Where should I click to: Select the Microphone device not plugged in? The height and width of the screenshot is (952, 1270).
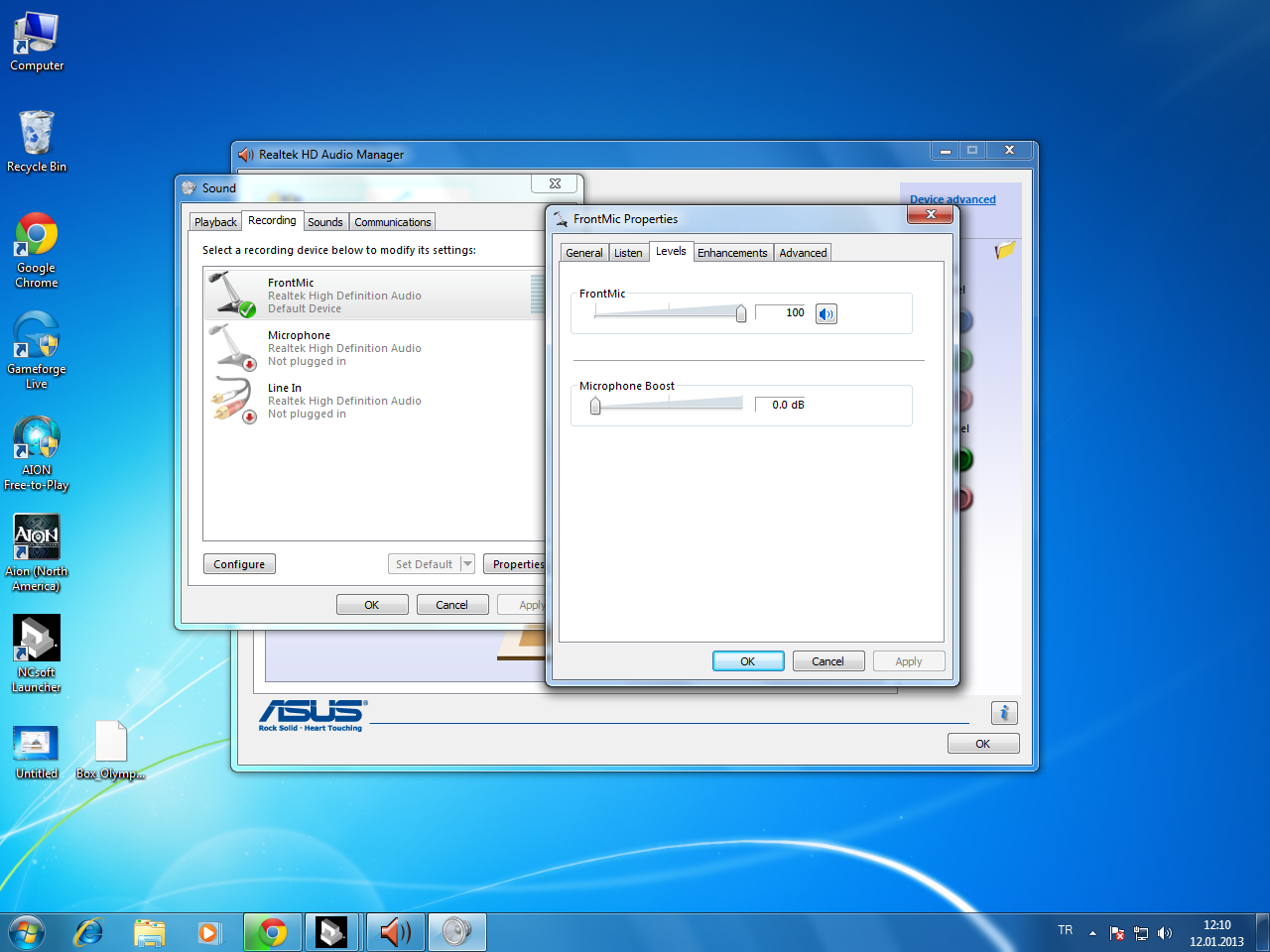pos(374,348)
